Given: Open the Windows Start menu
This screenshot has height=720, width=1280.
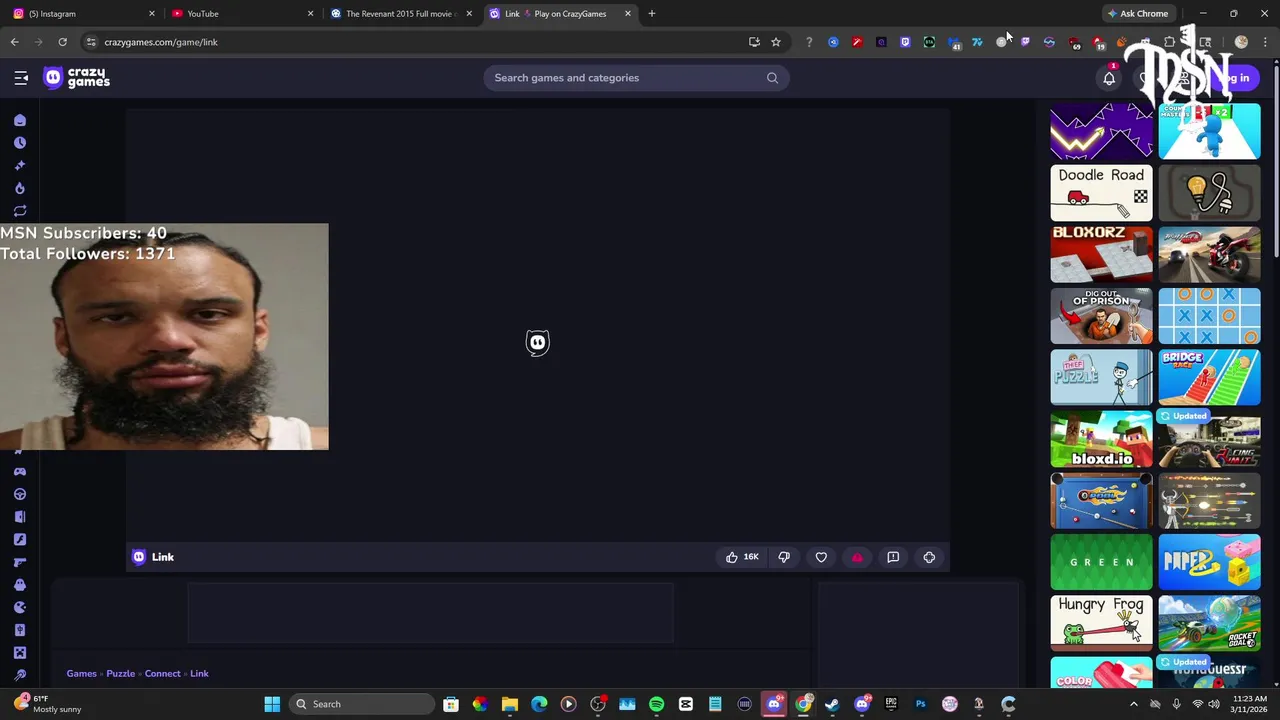Looking at the screenshot, I should pyautogui.click(x=271, y=704).
